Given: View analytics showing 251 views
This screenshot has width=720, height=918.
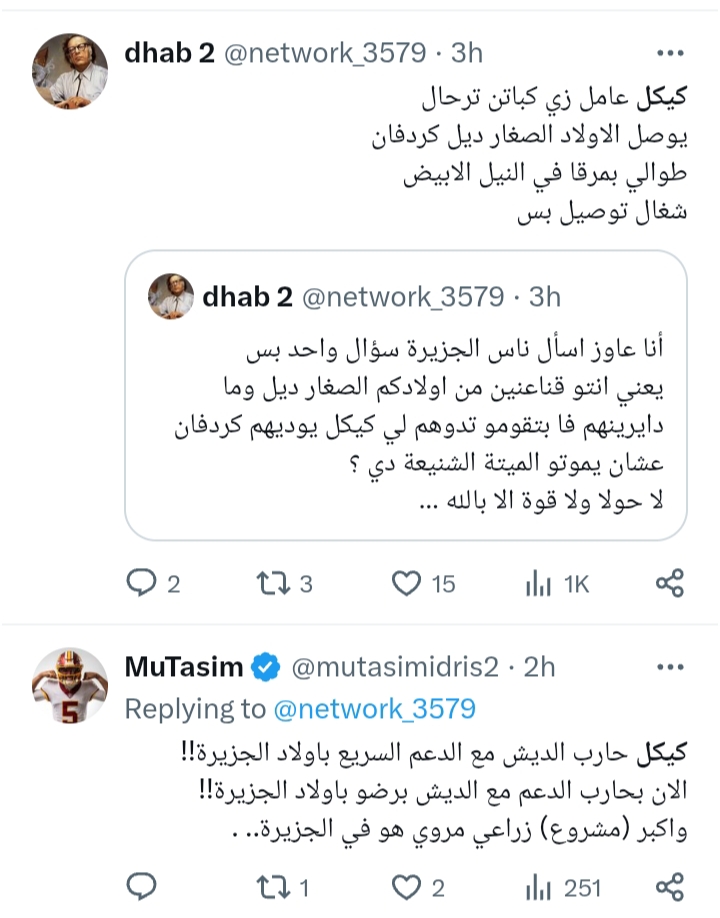Looking at the screenshot, I should coord(539,886).
